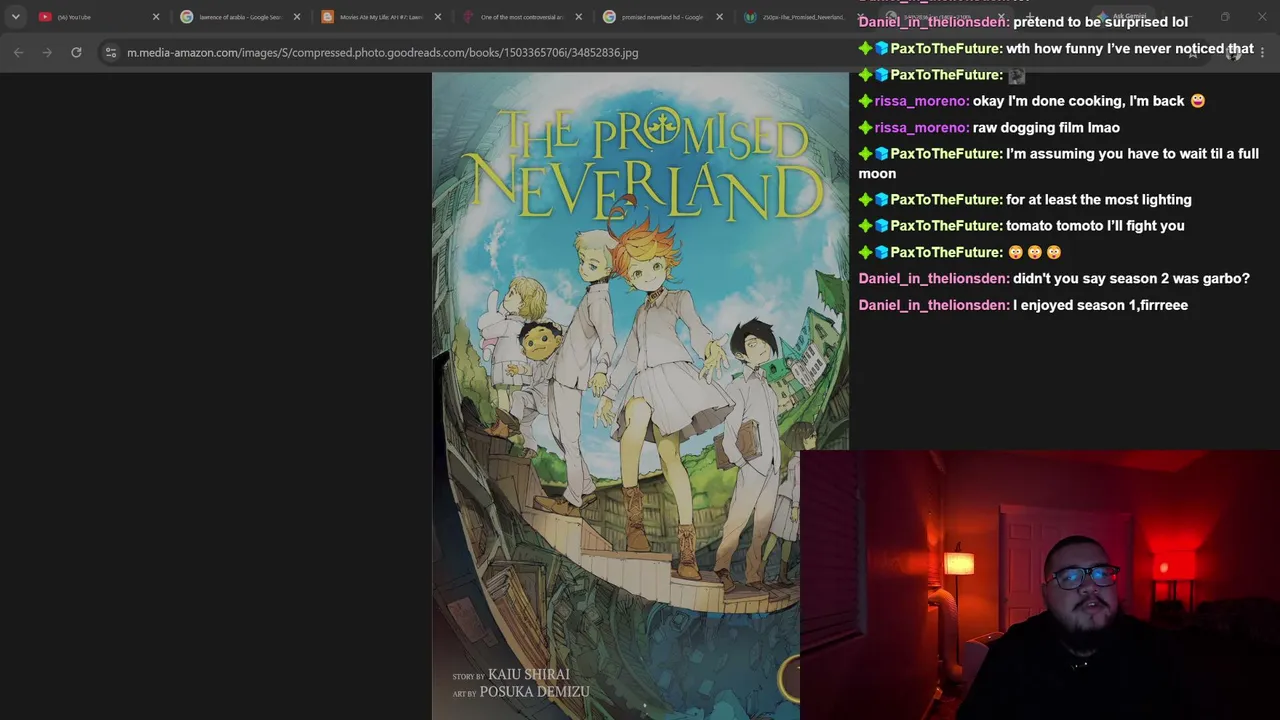Click chat message 'I'm assuming you have to wait'
The width and height of the screenshot is (1280, 720).
click(x=1059, y=163)
